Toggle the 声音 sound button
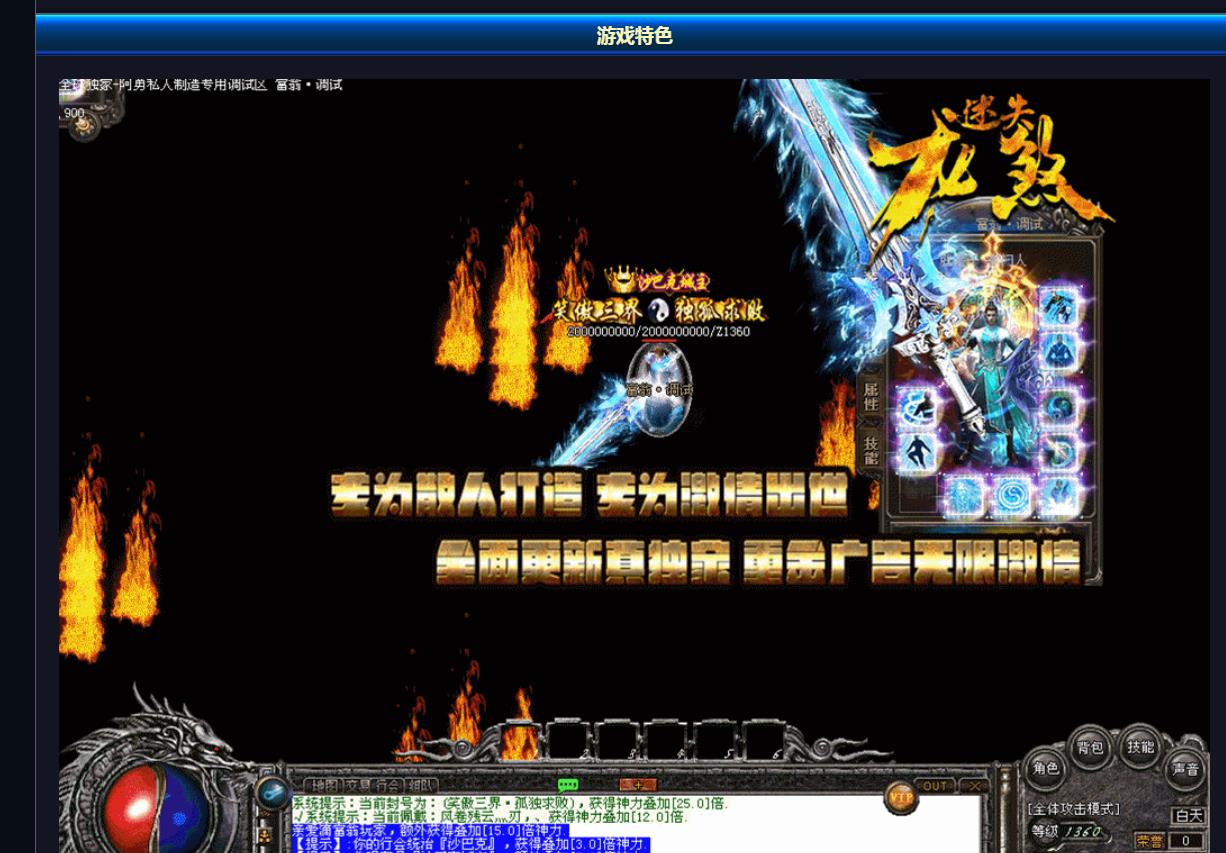The height and width of the screenshot is (853, 1226). click(x=1186, y=770)
